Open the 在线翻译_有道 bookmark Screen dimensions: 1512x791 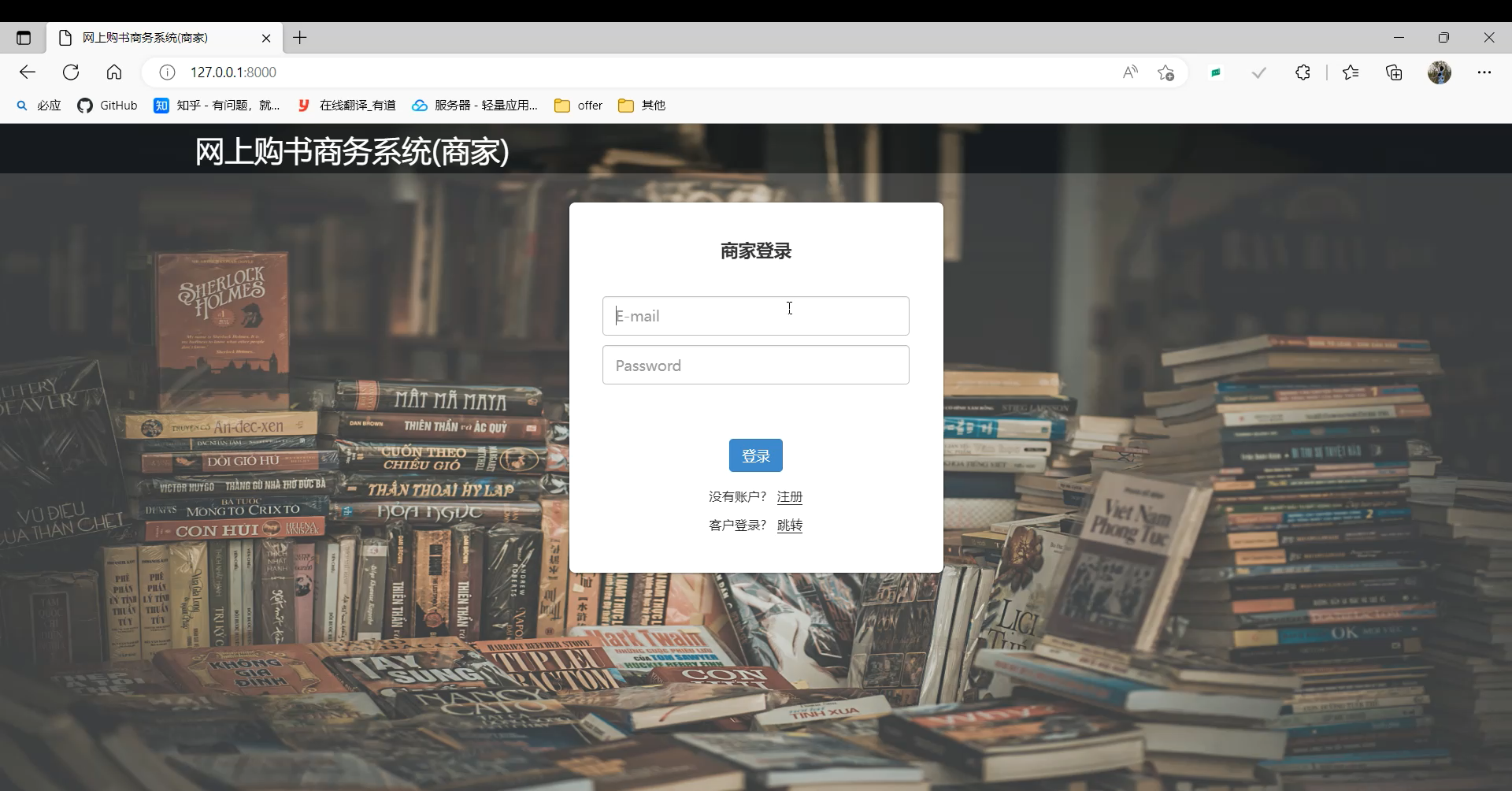tap(346, 106)
